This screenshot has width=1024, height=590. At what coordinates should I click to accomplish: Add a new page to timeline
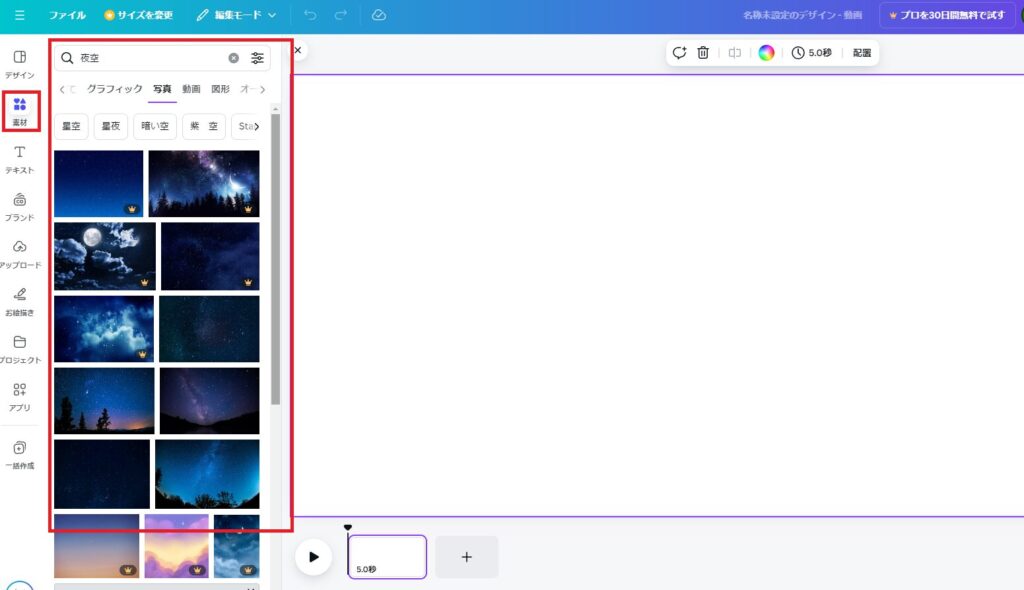pyautogui.click(x=466, y=557)
